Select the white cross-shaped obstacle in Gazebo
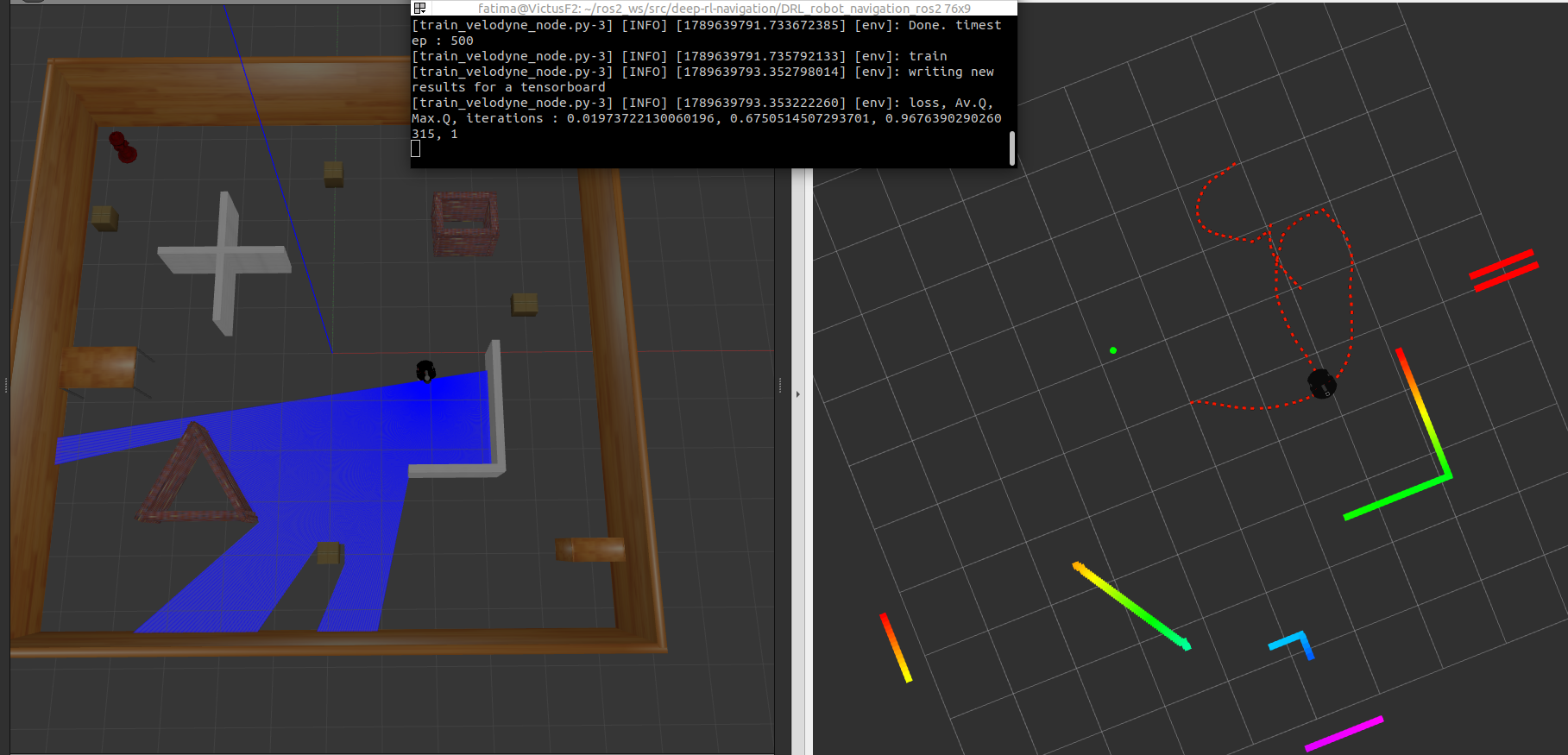Image resolution: width=1568 pixels, height=755 pixels. 224,261
